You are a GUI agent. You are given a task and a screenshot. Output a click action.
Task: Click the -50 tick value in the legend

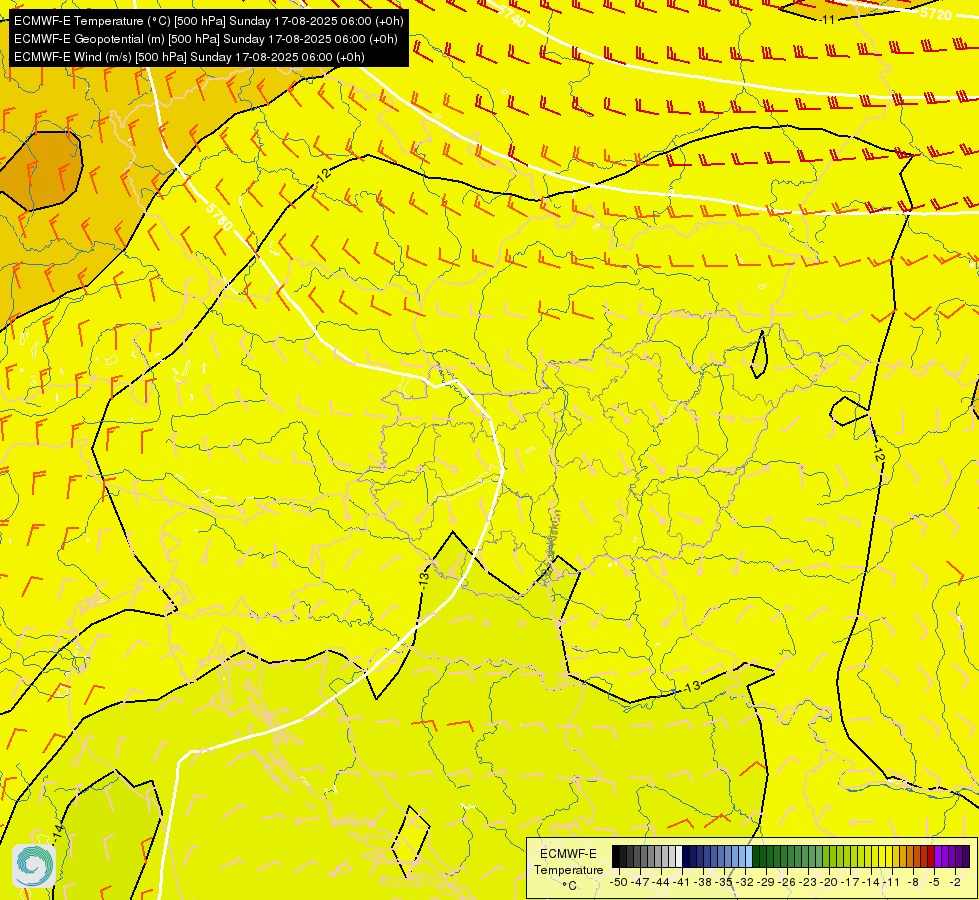(x=619, y=882)
